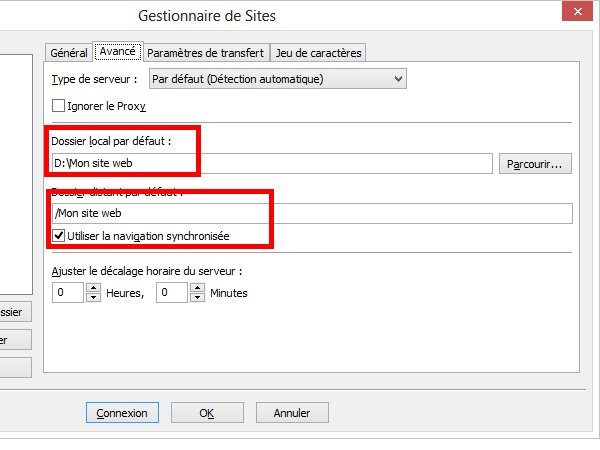Close the Gestionnaire de Sites dialog
600x450 pixels.
coord(577,12)
